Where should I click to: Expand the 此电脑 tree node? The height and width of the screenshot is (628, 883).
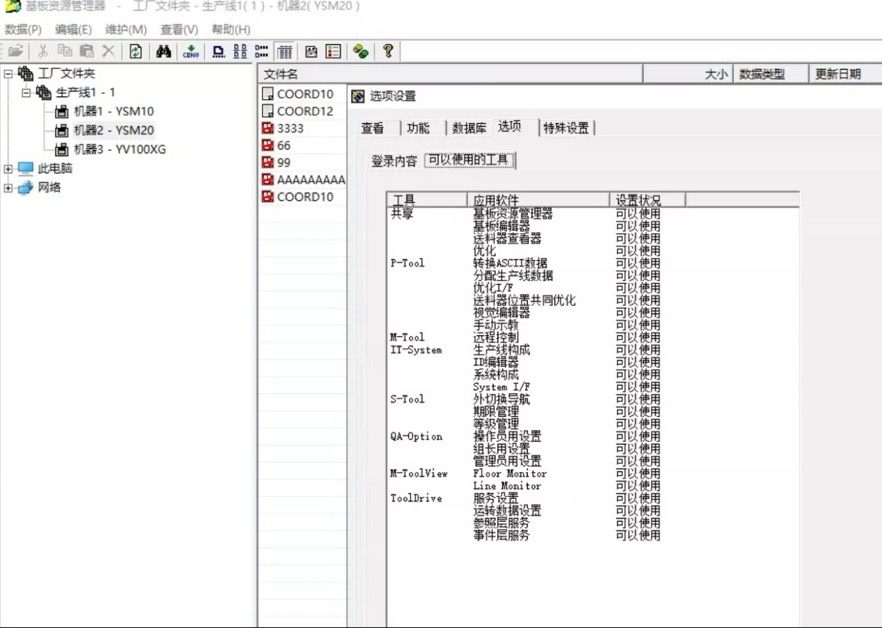9,169
